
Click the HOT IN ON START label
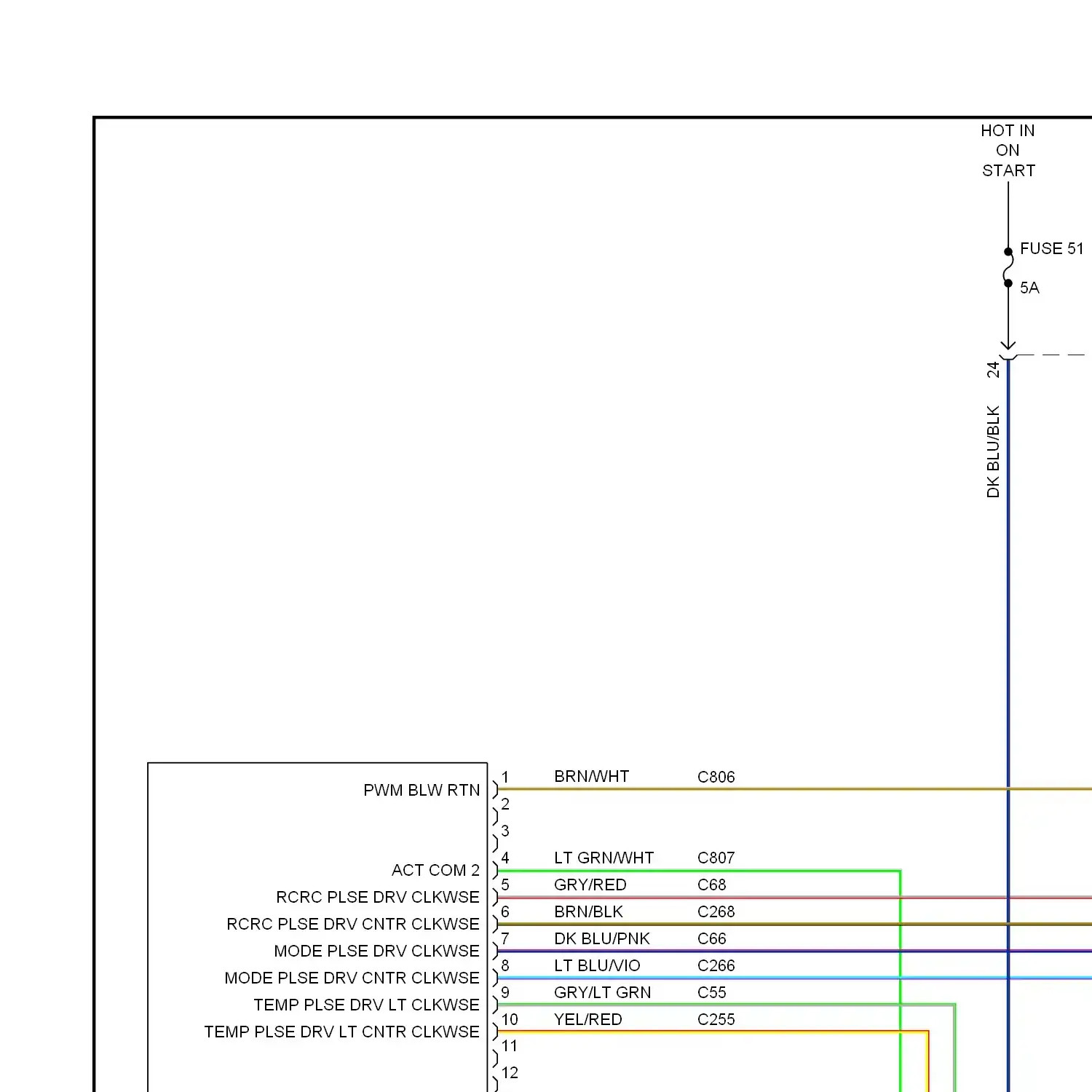click(1008, 151)
